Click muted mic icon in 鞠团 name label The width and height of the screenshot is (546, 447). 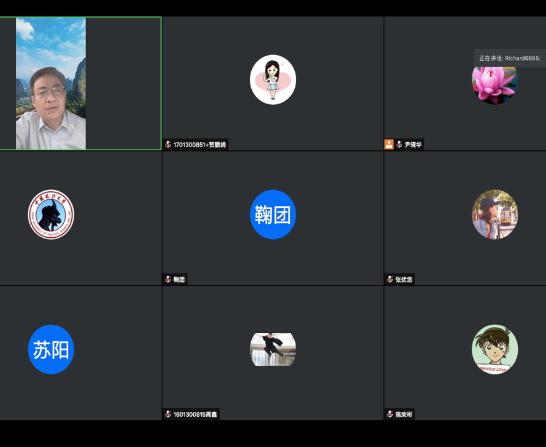(168, 279)
